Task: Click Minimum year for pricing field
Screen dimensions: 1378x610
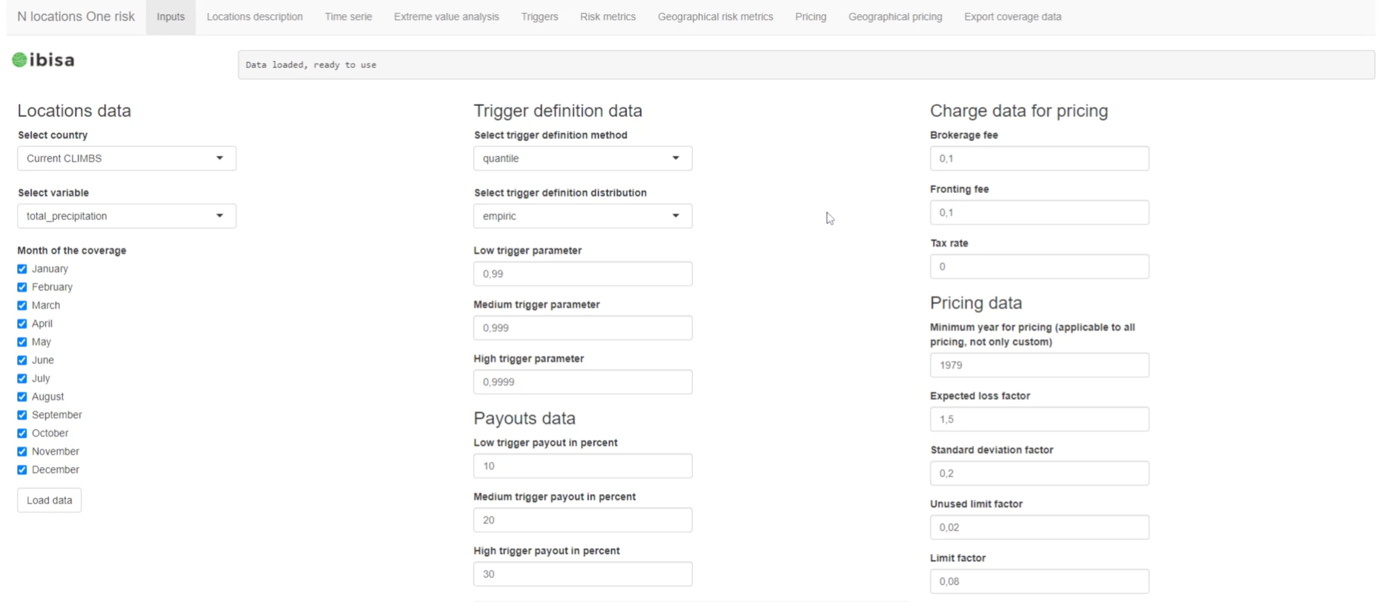Action: click(x=1039, y=365)
